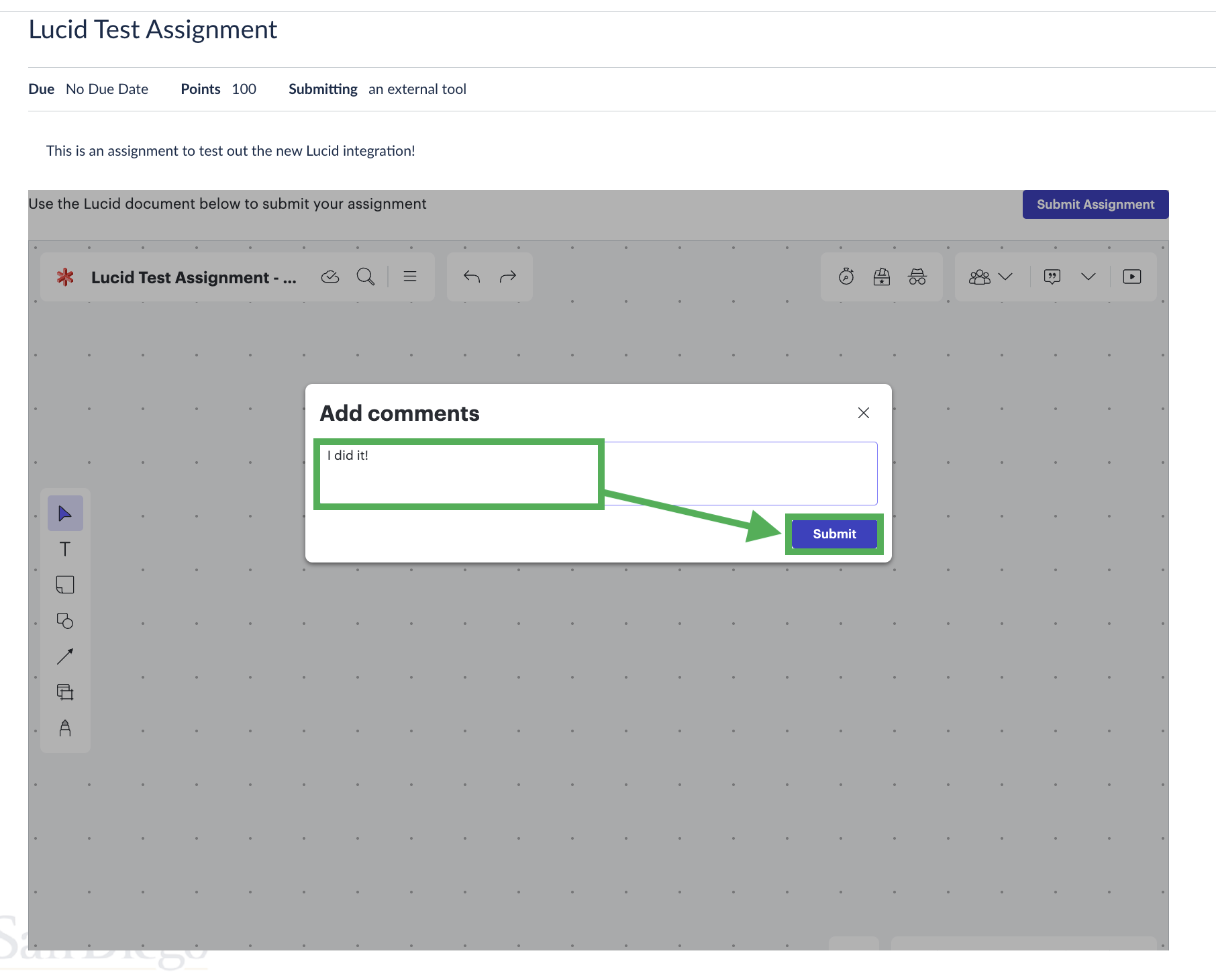
Task: Click the Lucid asterisk logo icon
Action: point(65,277)
